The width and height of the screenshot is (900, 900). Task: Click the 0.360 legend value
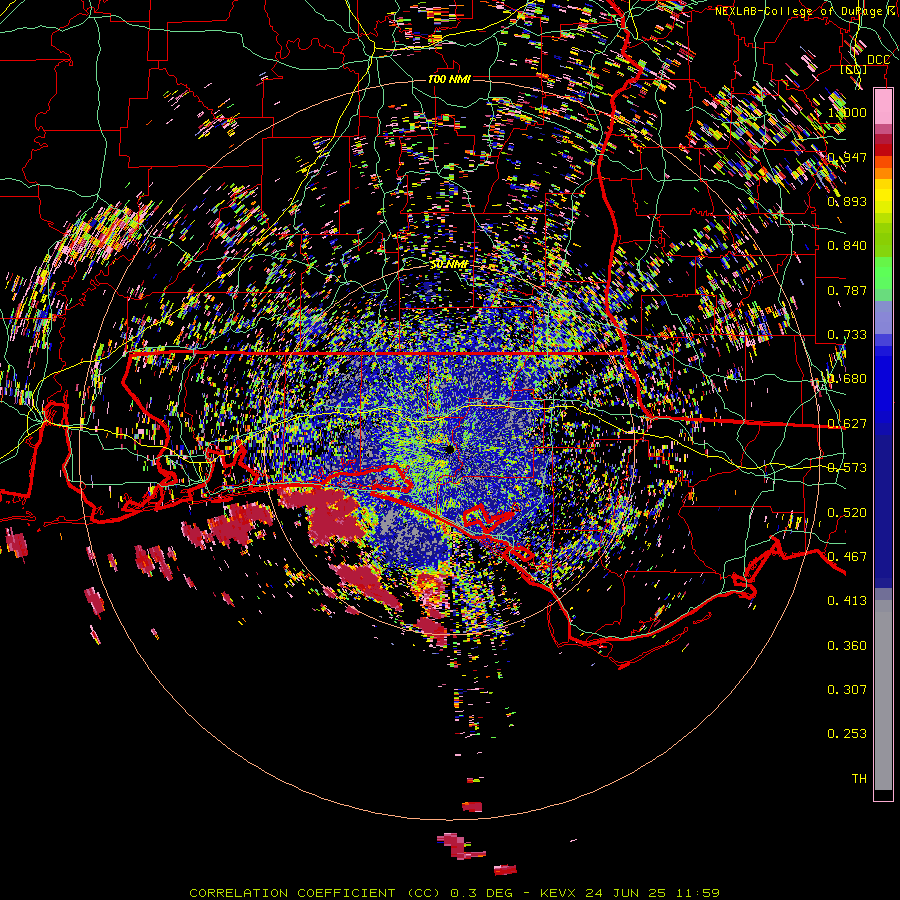[x=847, y=646]
